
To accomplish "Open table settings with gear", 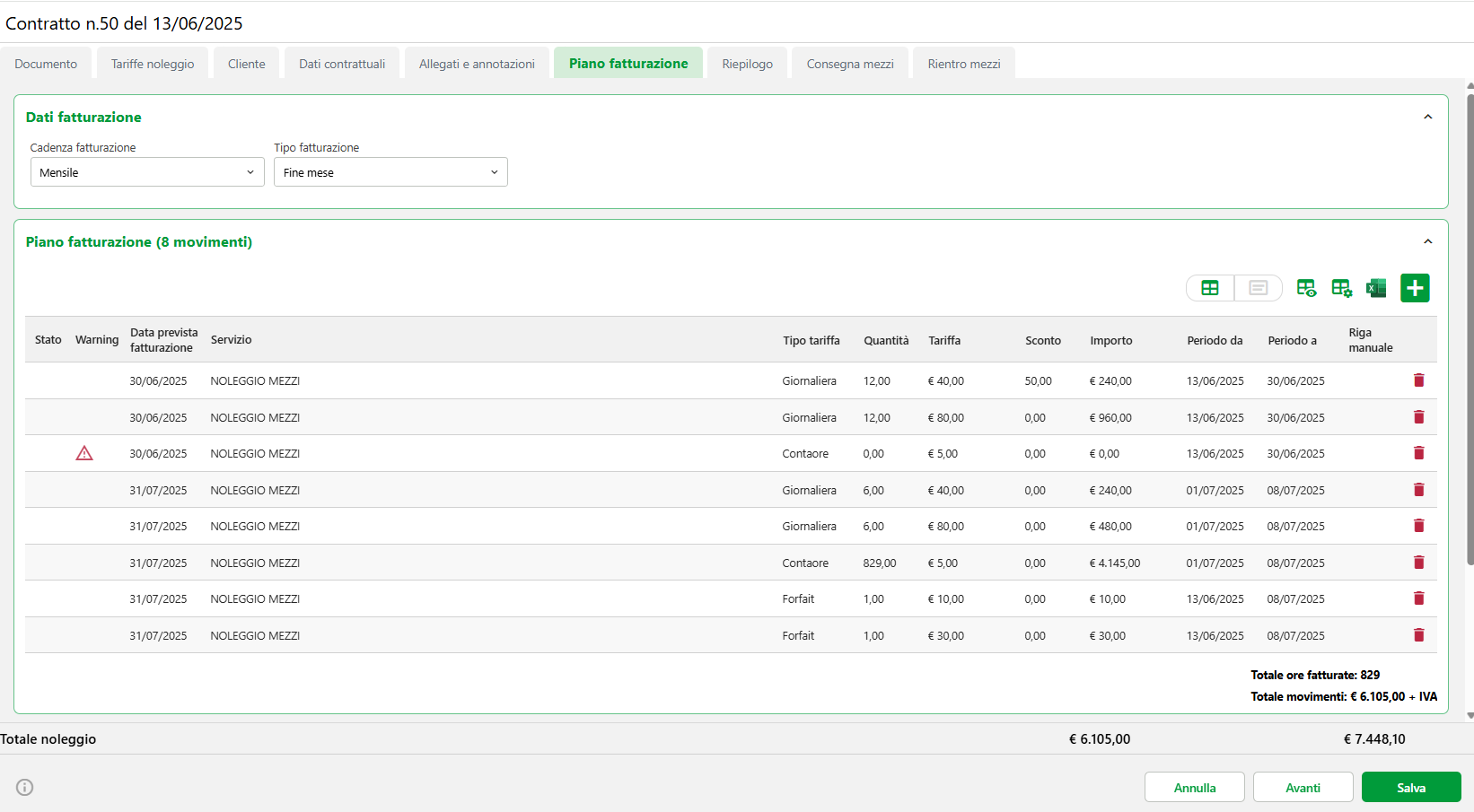I will pyautogui.click(x=1341, y=288).
